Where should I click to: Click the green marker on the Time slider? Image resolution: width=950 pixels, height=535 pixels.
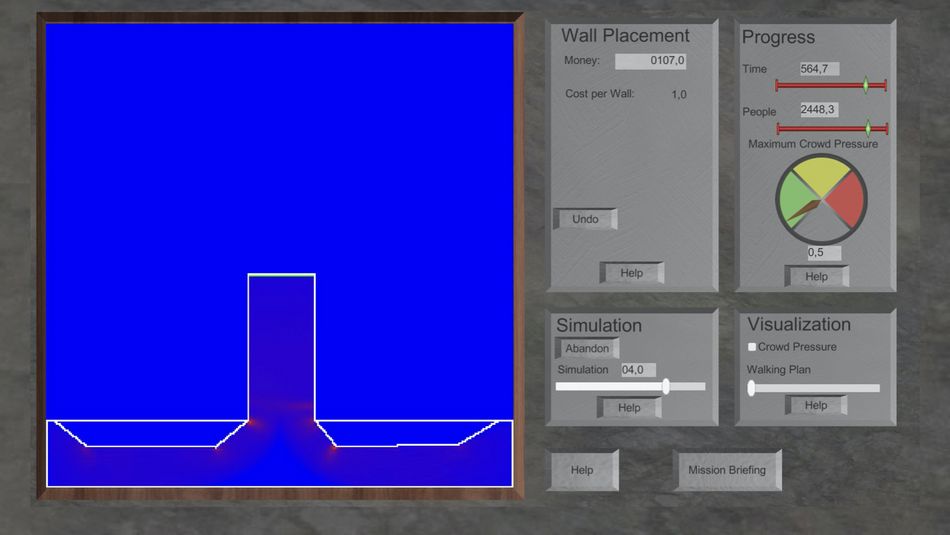866,86
